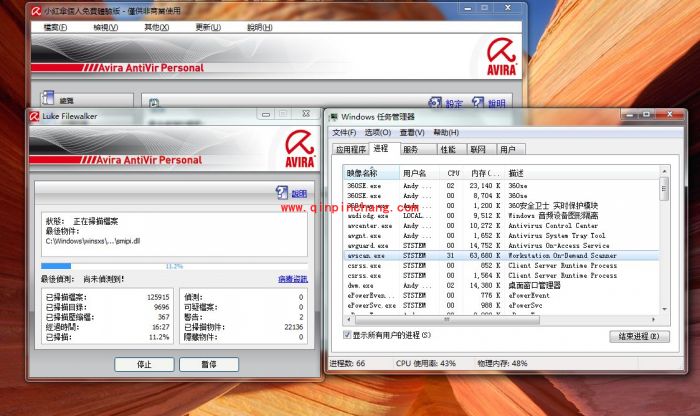Image resolution: width=700 pixels, height=416 pixels.
Task: Click the 設定 settings icon in Avira main window
Action: [436, 103]
